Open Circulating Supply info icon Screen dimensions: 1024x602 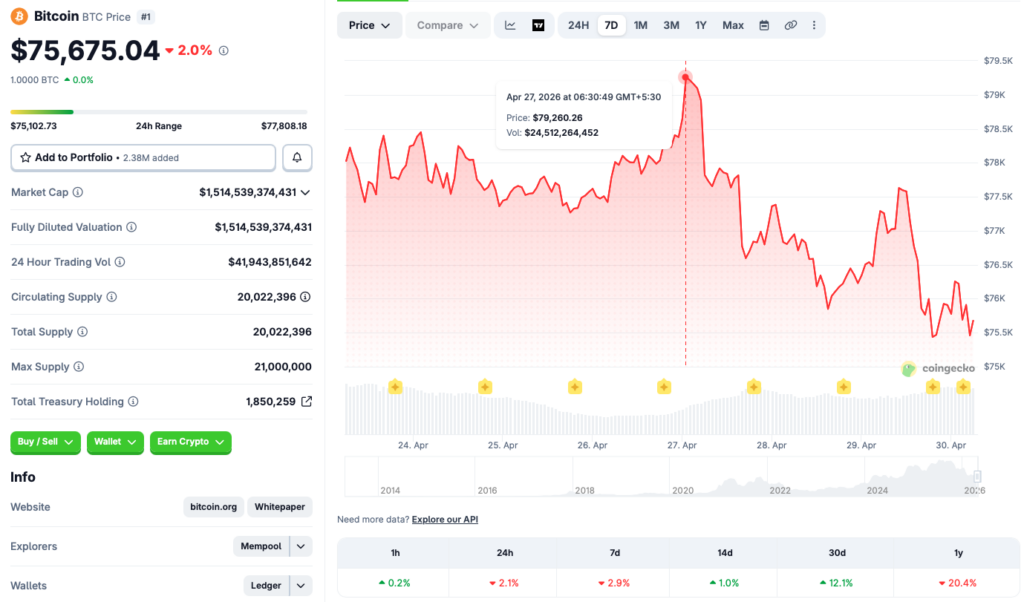pyautogui.click(x=112, y=297)
